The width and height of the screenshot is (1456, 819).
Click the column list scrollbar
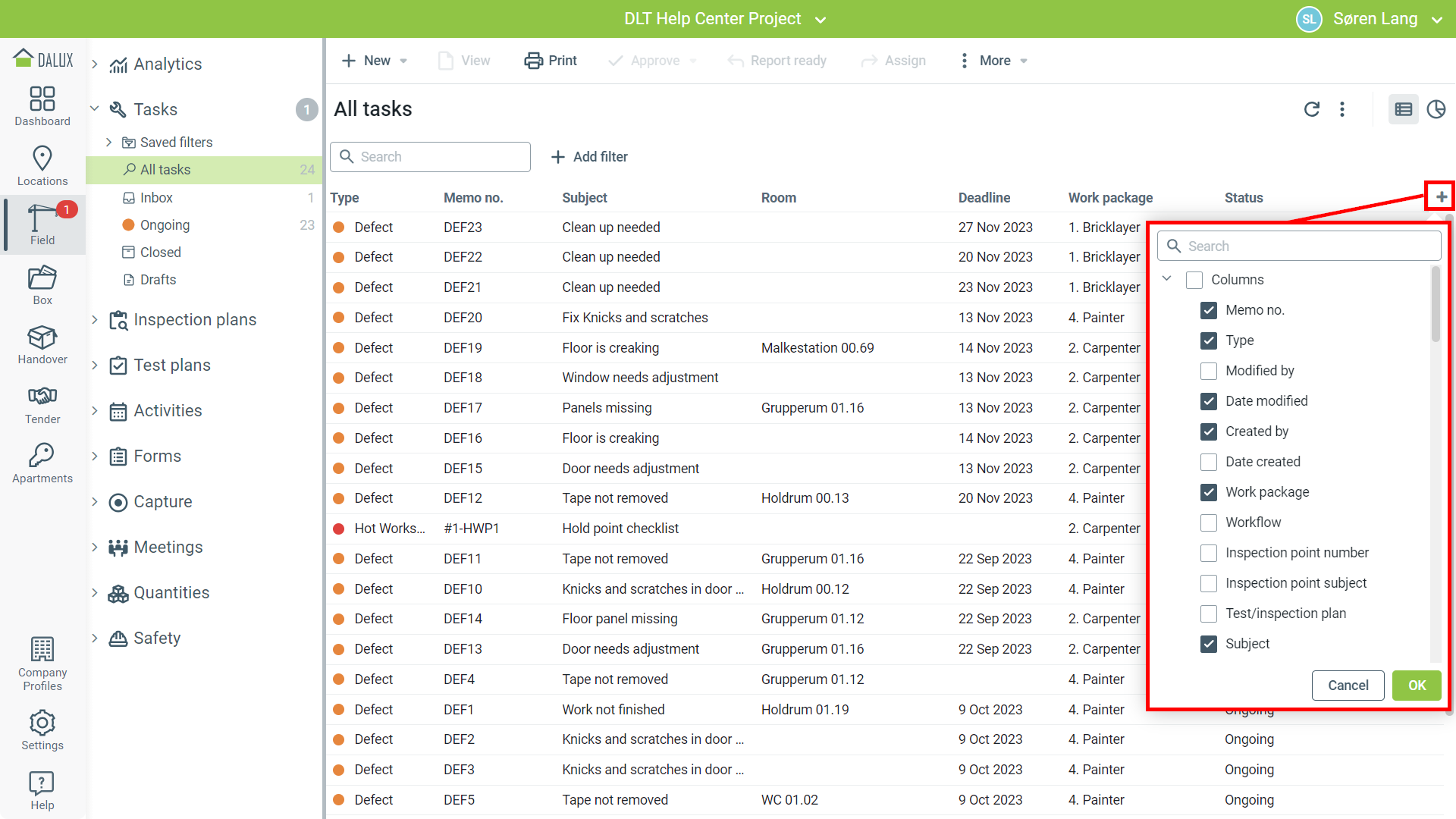[x=1435, y=305]
